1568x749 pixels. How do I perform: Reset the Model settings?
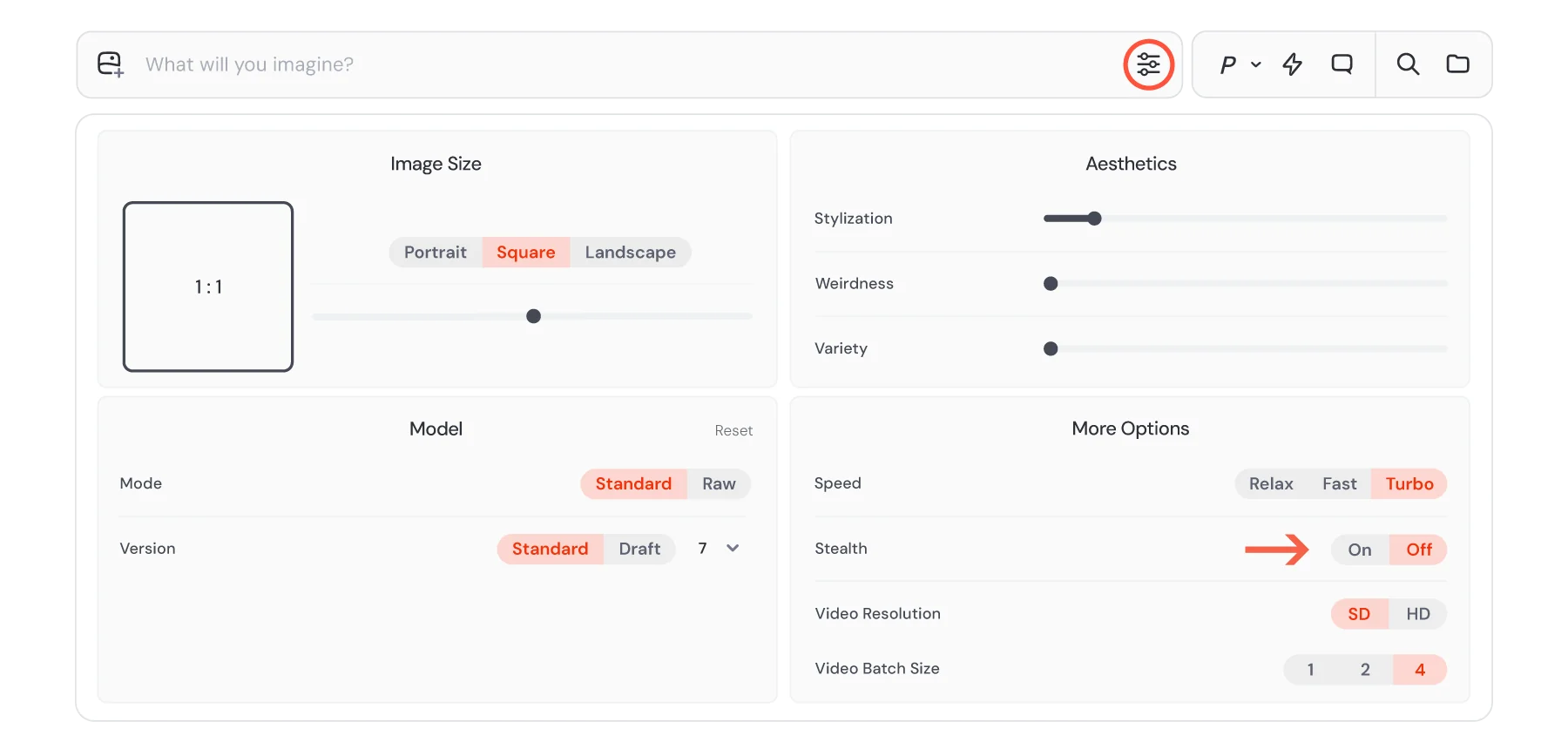[x=733, y=430]
